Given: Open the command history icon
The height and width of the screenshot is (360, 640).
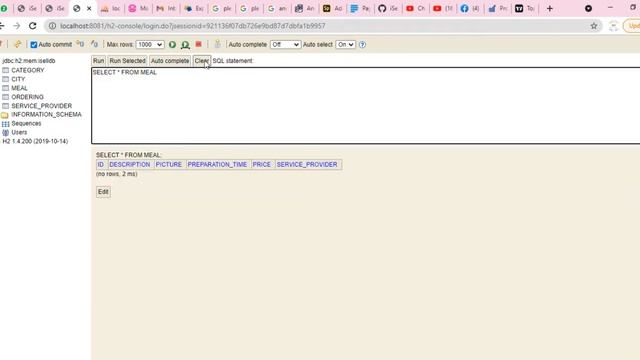Looking at the screenshot, I should tap(218, 44).
